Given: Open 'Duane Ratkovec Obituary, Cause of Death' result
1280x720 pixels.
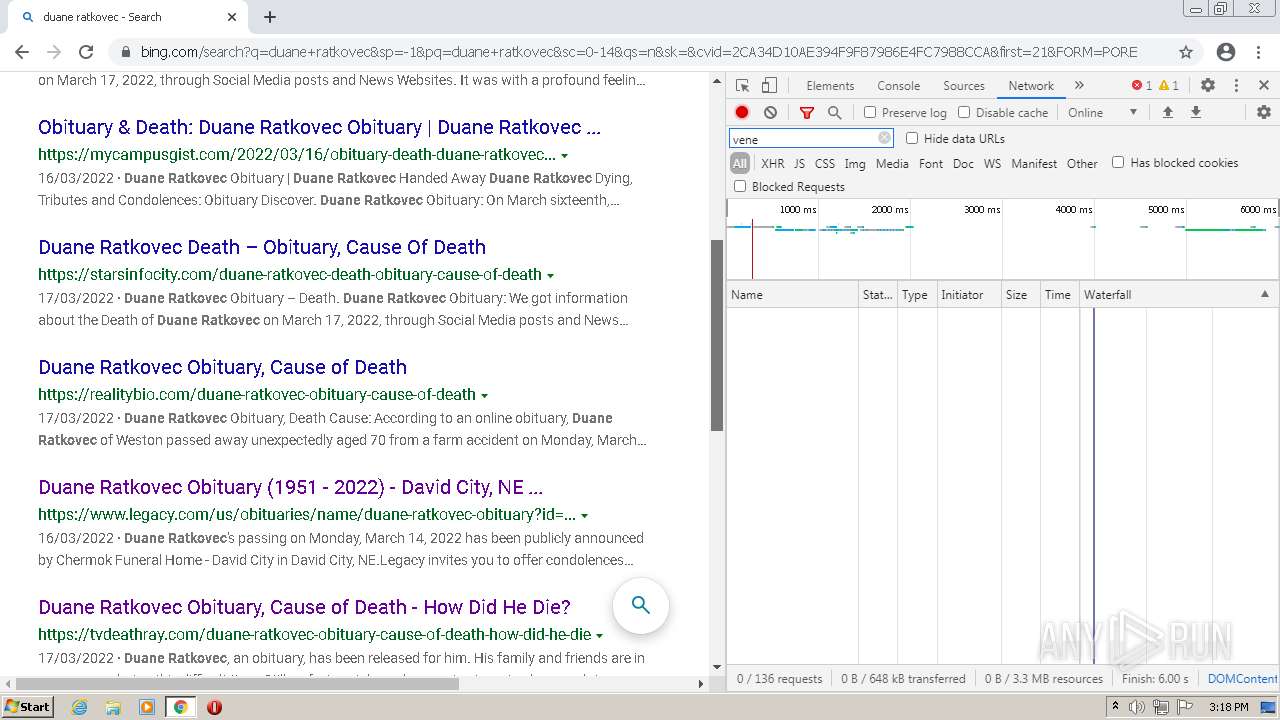Looking at the screenshot, I should [222, 367].
